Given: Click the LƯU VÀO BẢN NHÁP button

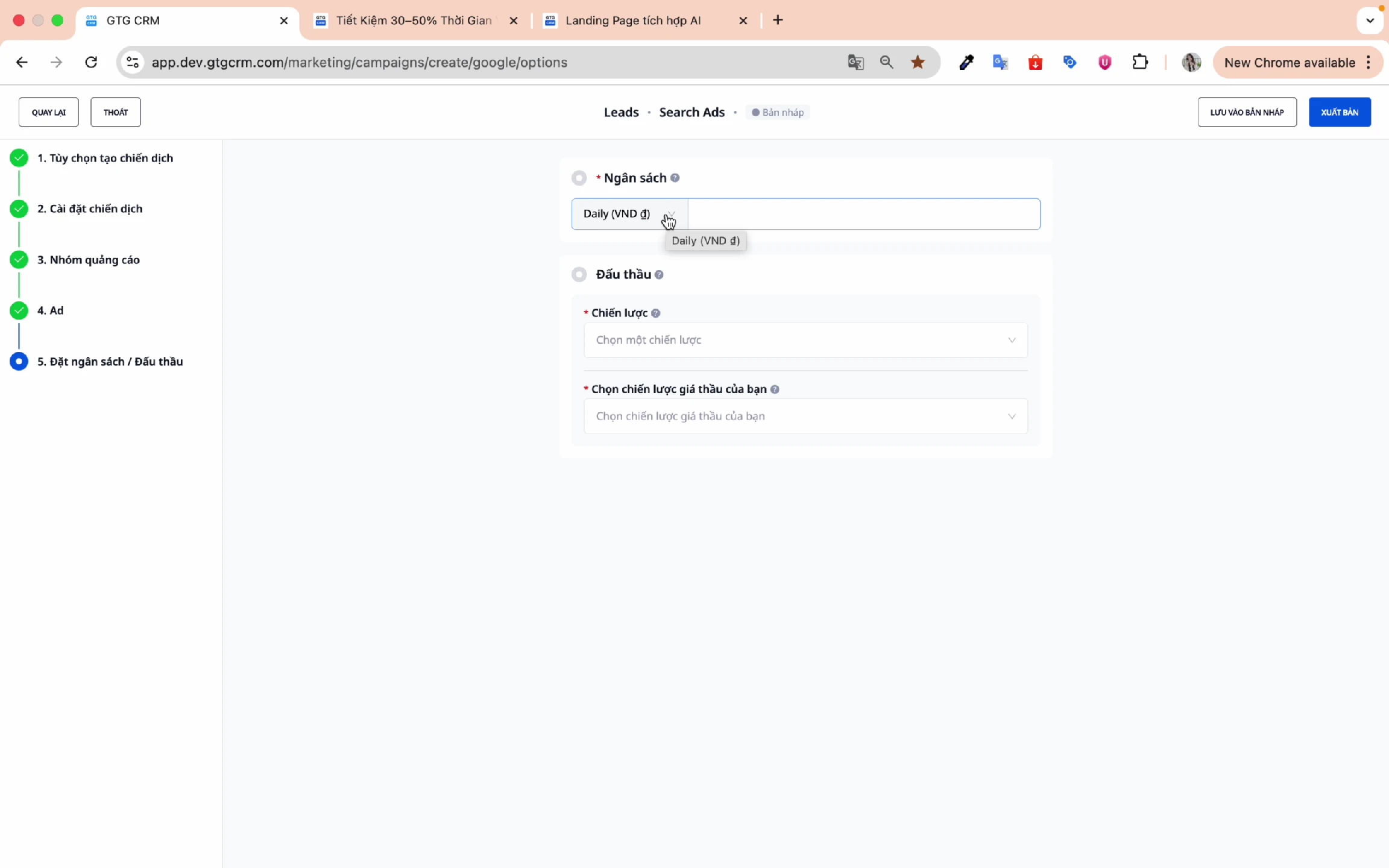Looking at the screenshot, I should 1246,112.
